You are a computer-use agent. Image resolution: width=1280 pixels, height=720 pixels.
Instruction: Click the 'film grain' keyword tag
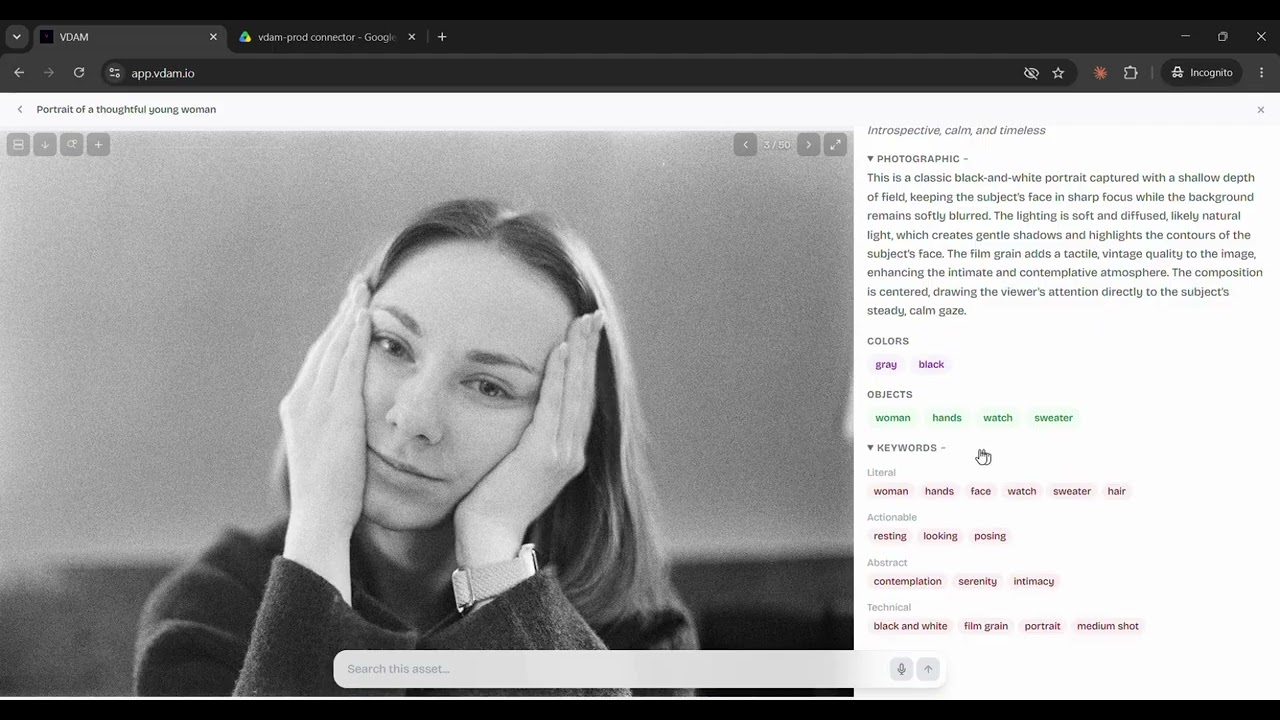(x=986, y=626)
